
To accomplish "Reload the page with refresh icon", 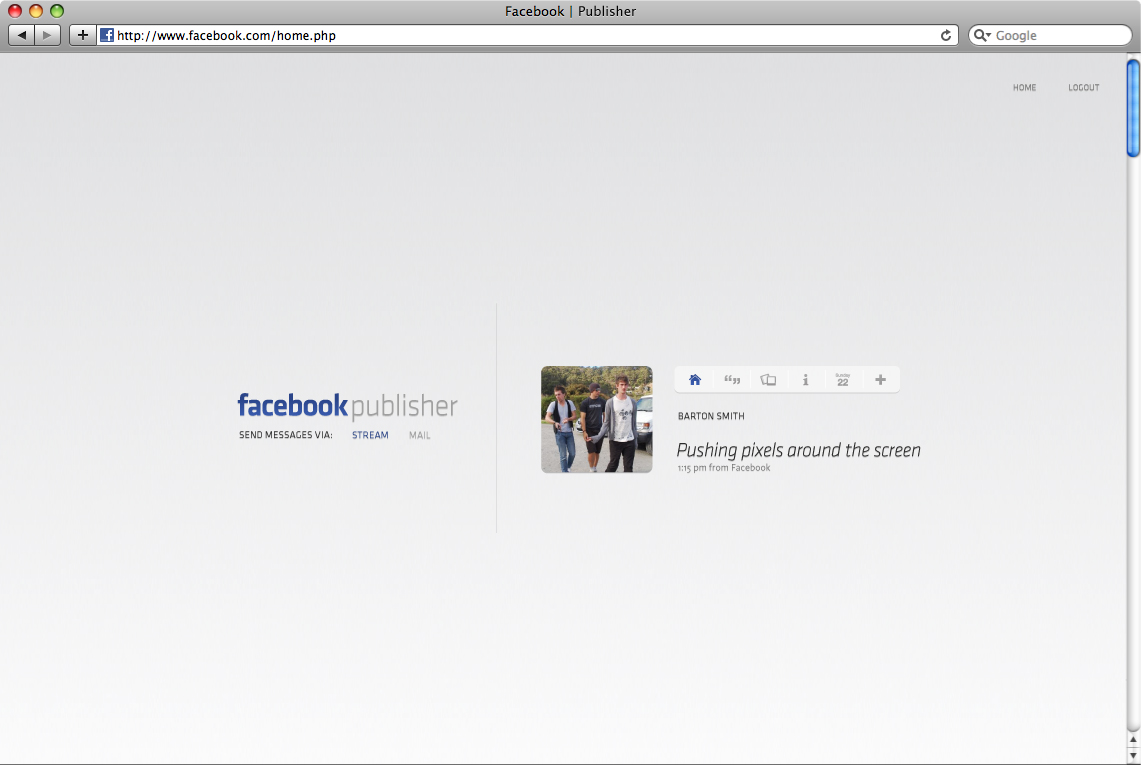I will click(x=946, y=35).
